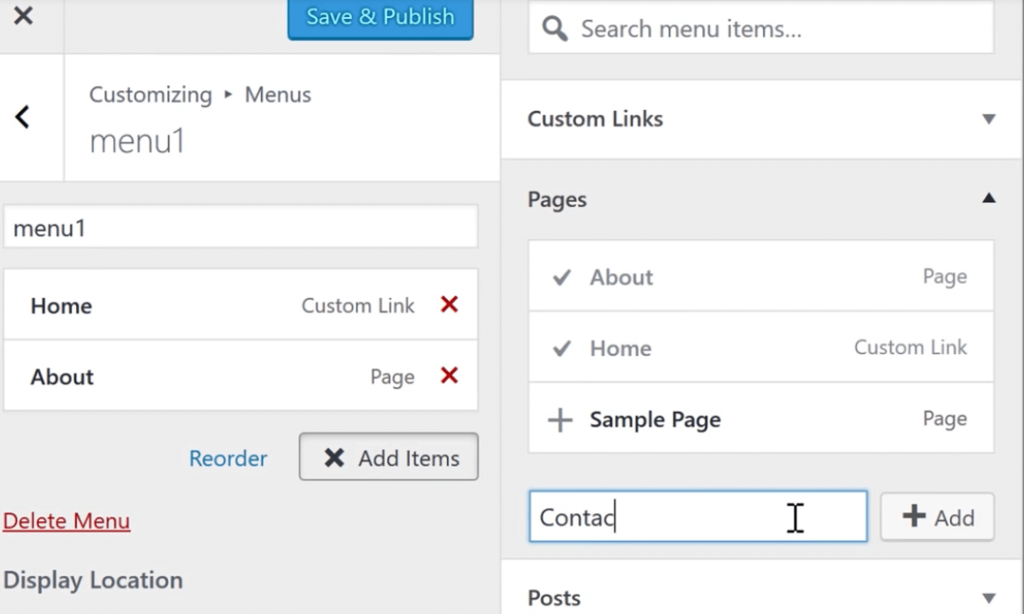
Task: Click the checkmark next to About page
Action: pyautogui.click(x=562, y=278)
